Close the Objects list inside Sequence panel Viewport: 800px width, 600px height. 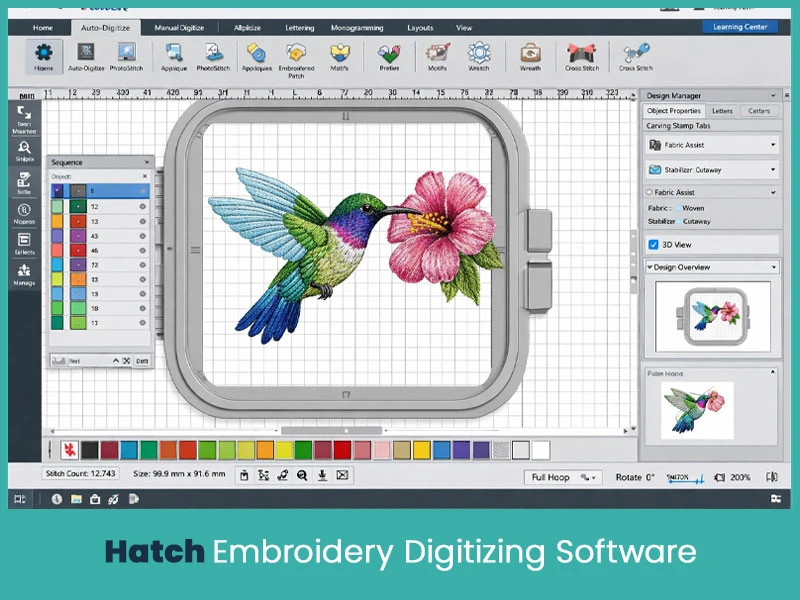tap(145, 176)
